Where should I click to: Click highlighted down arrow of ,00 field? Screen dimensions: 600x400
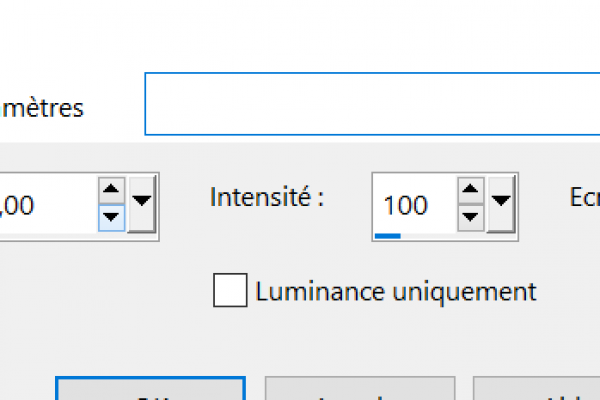(x=111, y=218)
